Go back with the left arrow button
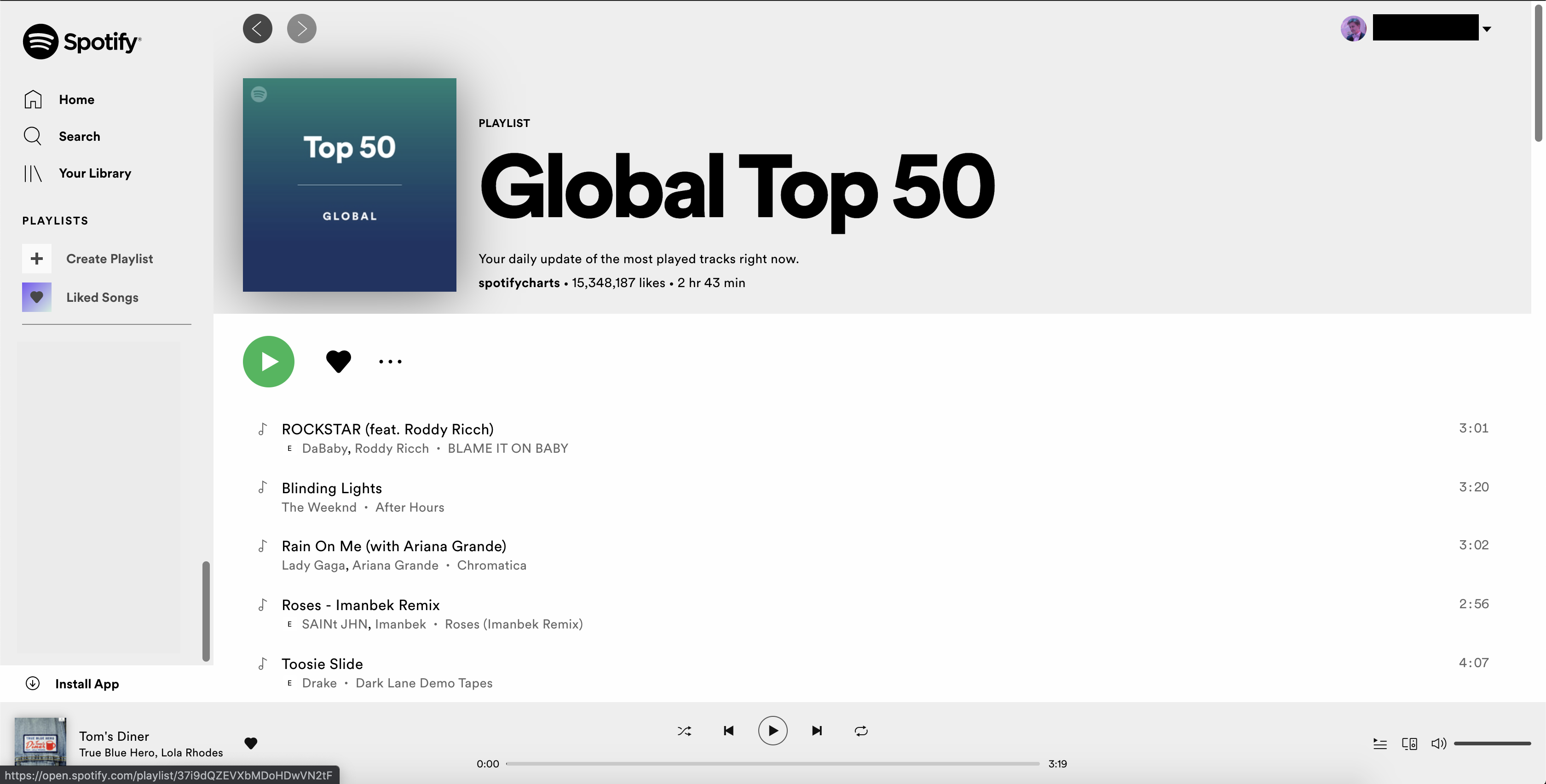 pos(258,28)
